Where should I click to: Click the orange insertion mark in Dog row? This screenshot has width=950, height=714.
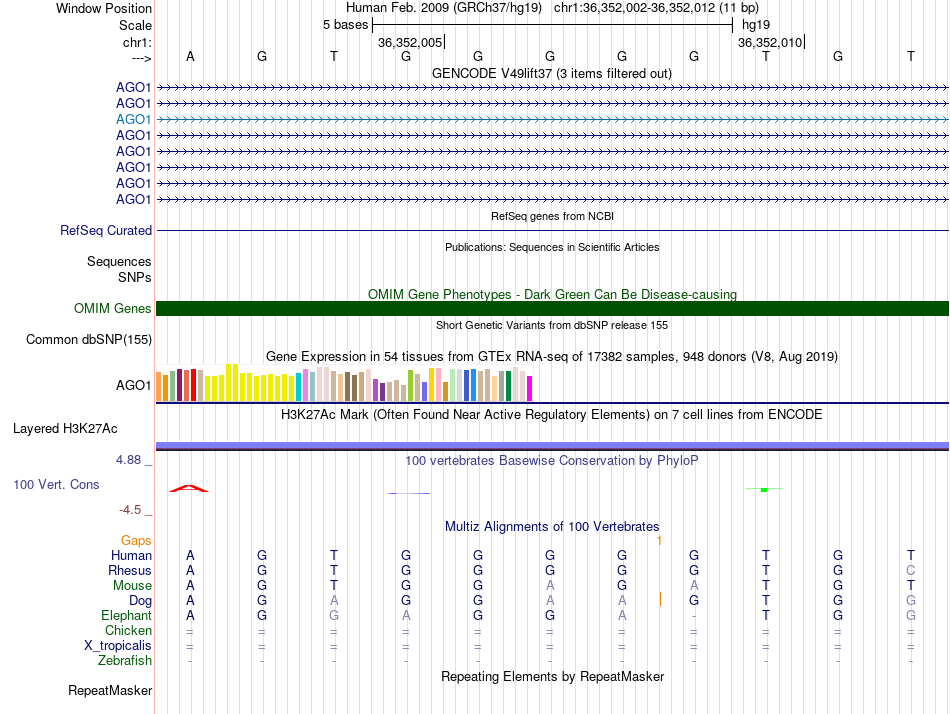660,599
